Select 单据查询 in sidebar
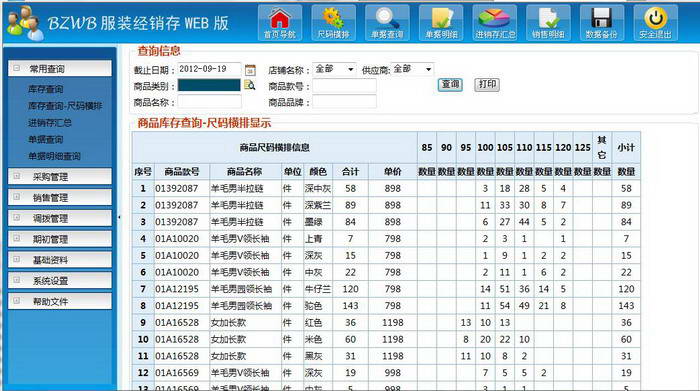Viewport: 700px width, 391px height. click(x=46, y=139)
